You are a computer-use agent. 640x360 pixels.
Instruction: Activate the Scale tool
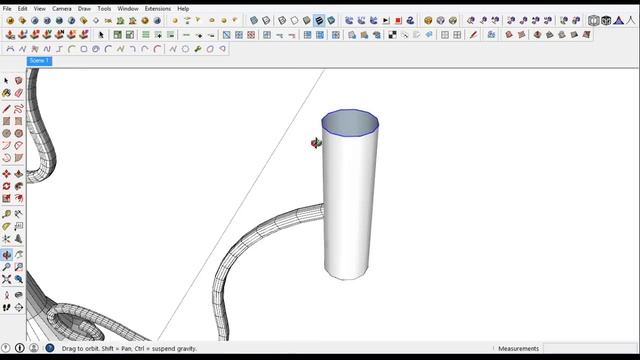pos(6,198)
